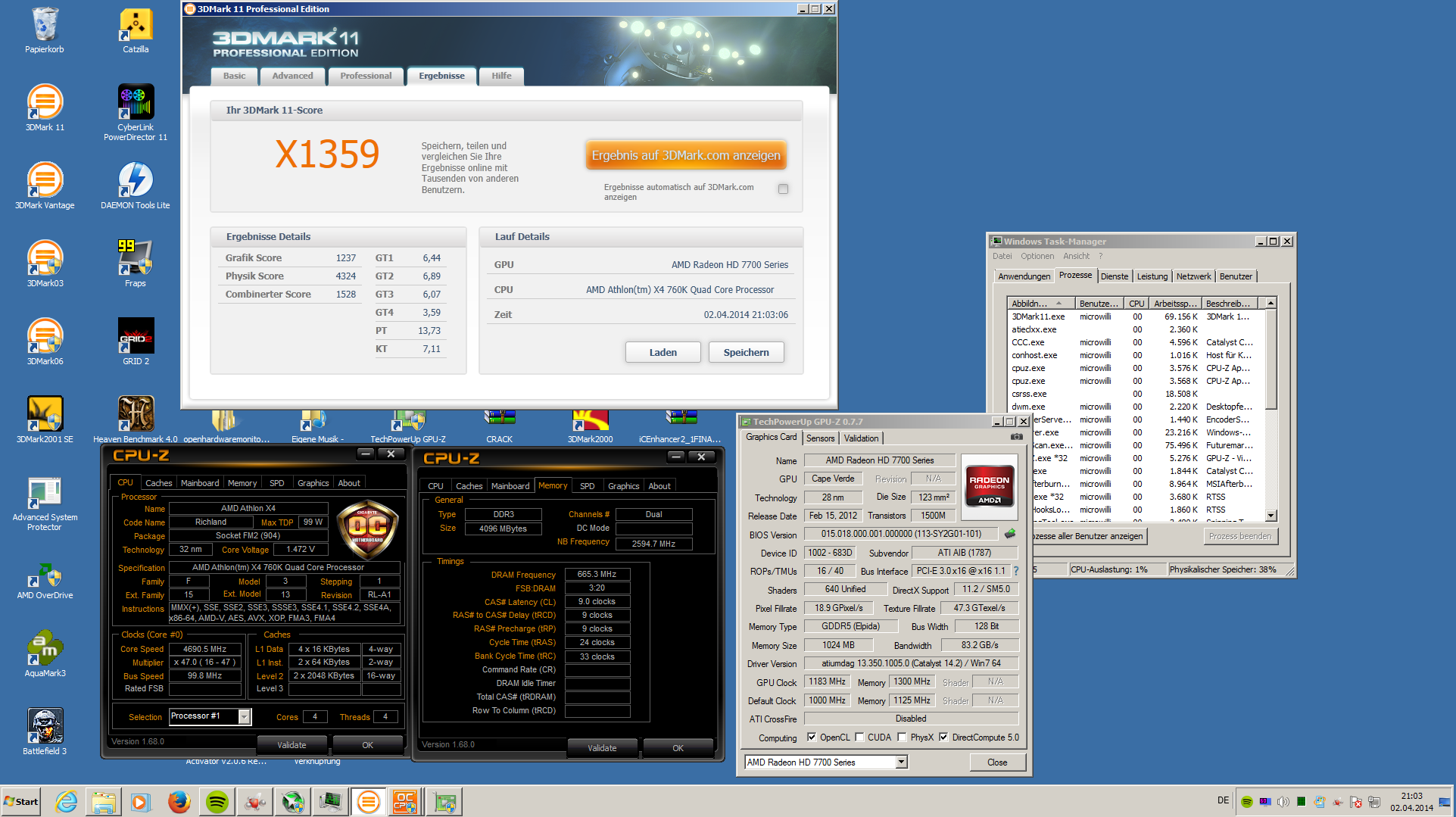Launch 3DMark06 from the desktop
This screenshot has height=817, width=1456.
click(x=45, y=342)
